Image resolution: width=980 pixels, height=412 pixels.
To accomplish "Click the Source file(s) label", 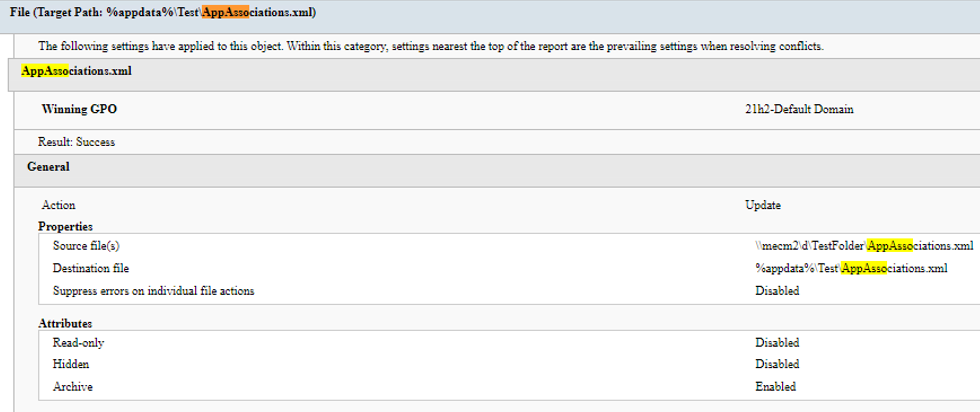I will [x=92, y=246].
